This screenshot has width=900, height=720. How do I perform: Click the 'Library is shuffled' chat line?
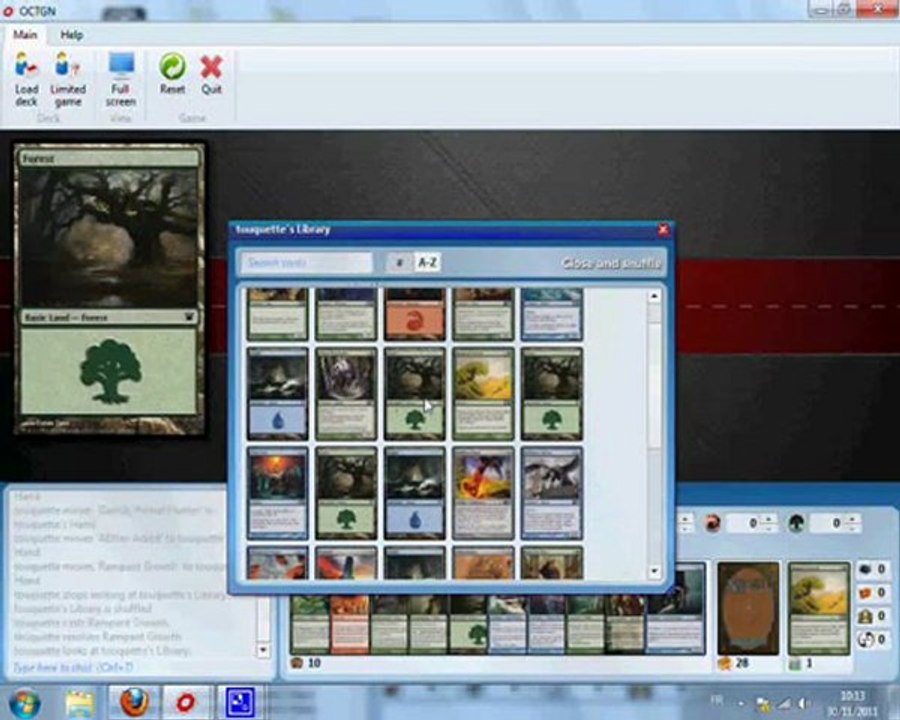pyautogui.click(x=83, y=608)
